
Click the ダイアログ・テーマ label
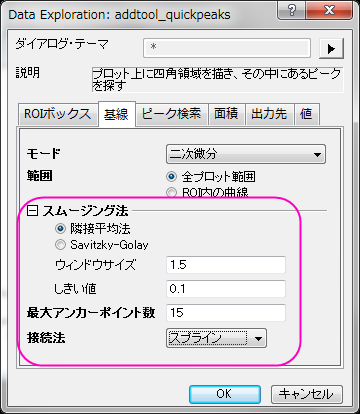pyautogui.click(x=62, y=44)
